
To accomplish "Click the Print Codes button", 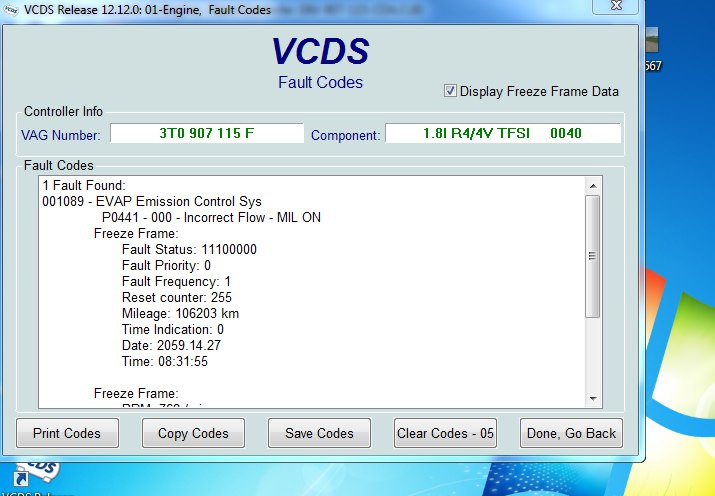I will pos(67,433).
